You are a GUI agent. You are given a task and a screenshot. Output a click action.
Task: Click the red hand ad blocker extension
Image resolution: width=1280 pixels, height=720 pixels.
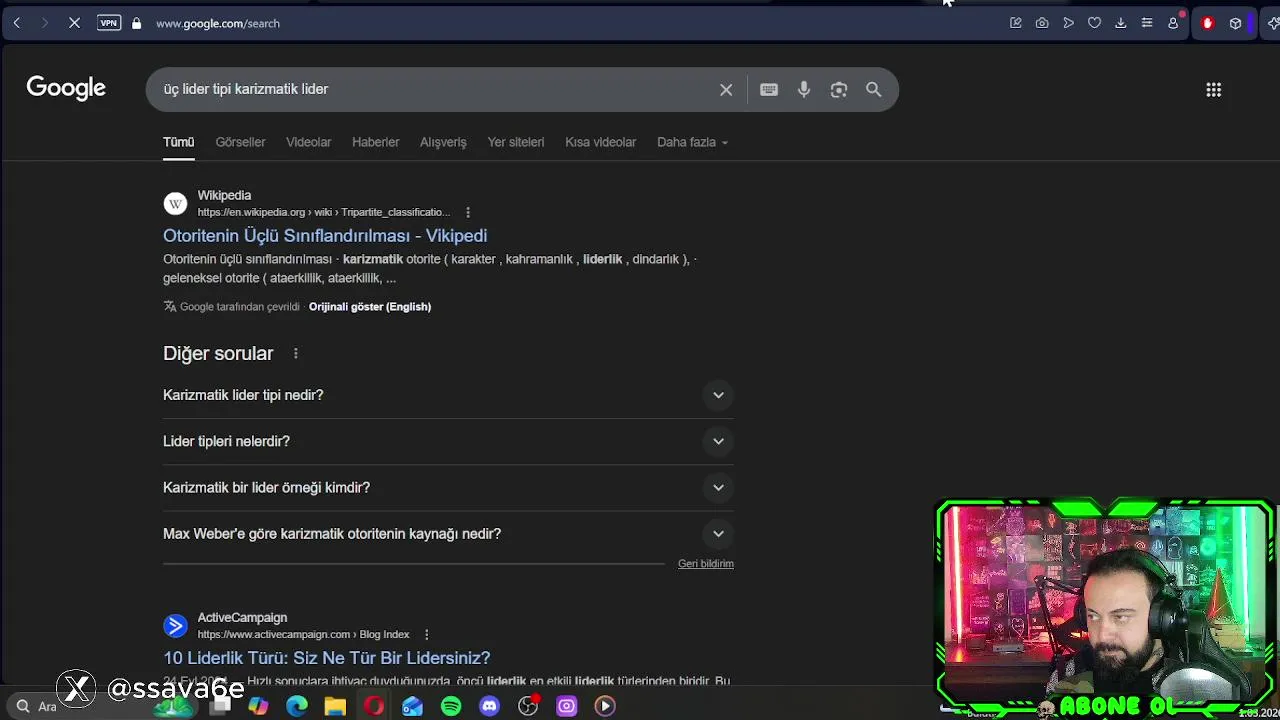pos(1207,23)
